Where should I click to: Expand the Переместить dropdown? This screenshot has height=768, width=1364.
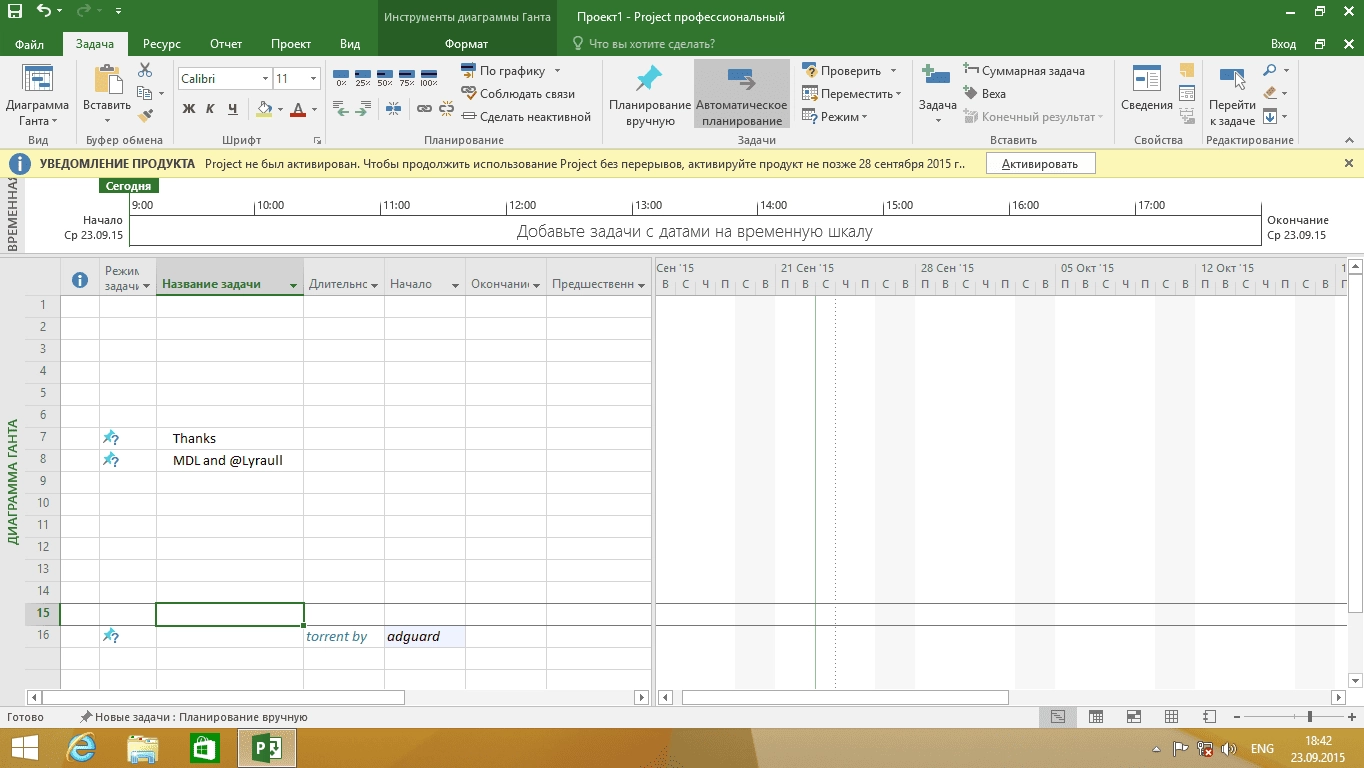[898, 94]
